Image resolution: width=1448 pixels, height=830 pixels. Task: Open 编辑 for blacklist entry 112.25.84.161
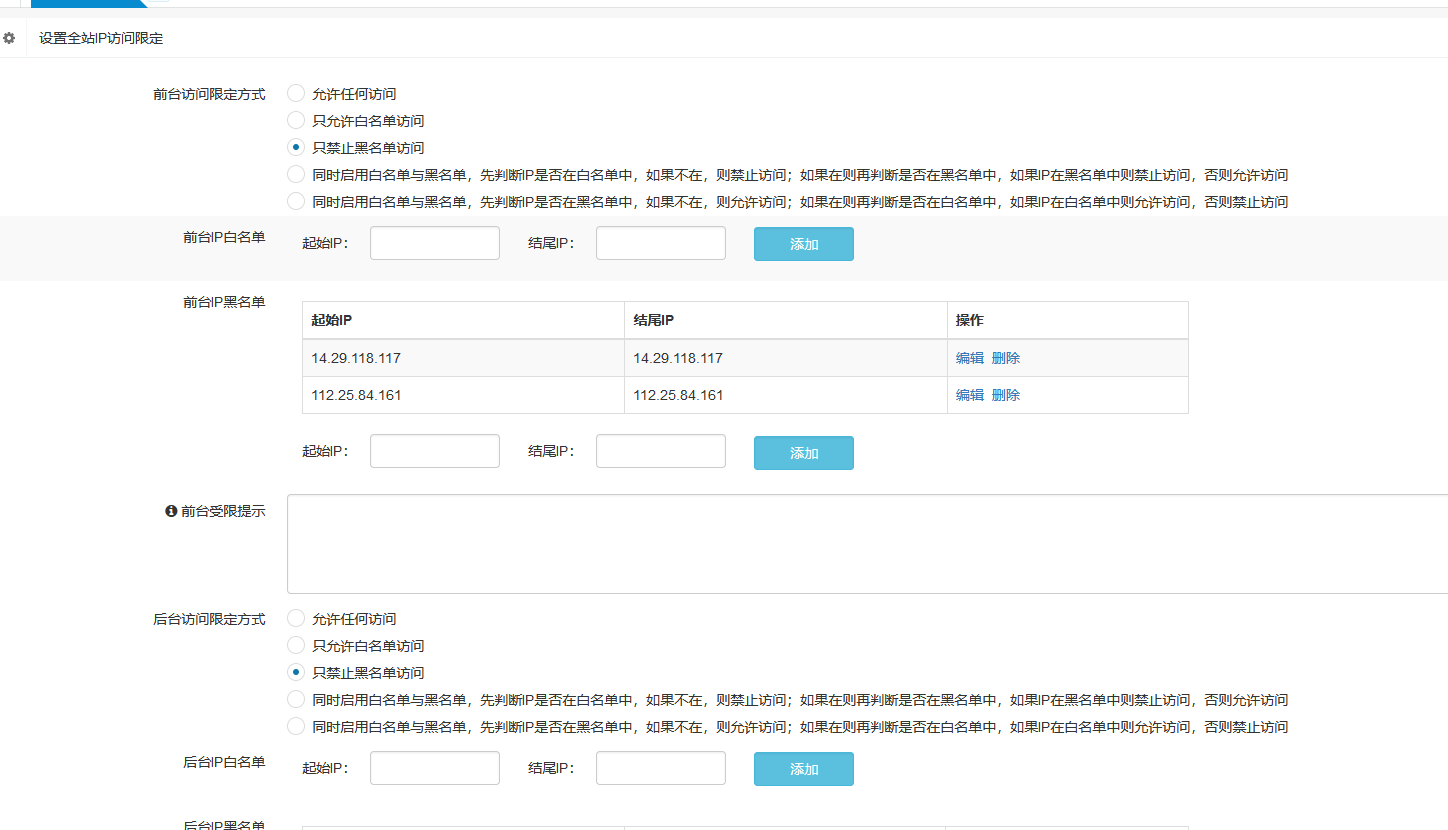tap(969, 395)
